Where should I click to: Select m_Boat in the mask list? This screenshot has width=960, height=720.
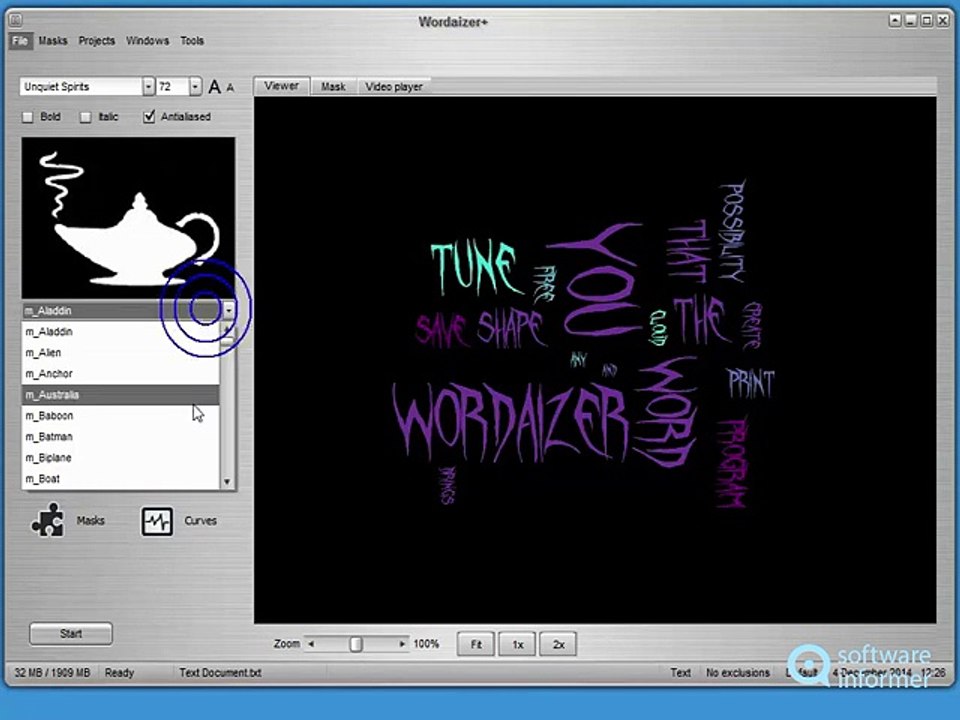point(121,479)
